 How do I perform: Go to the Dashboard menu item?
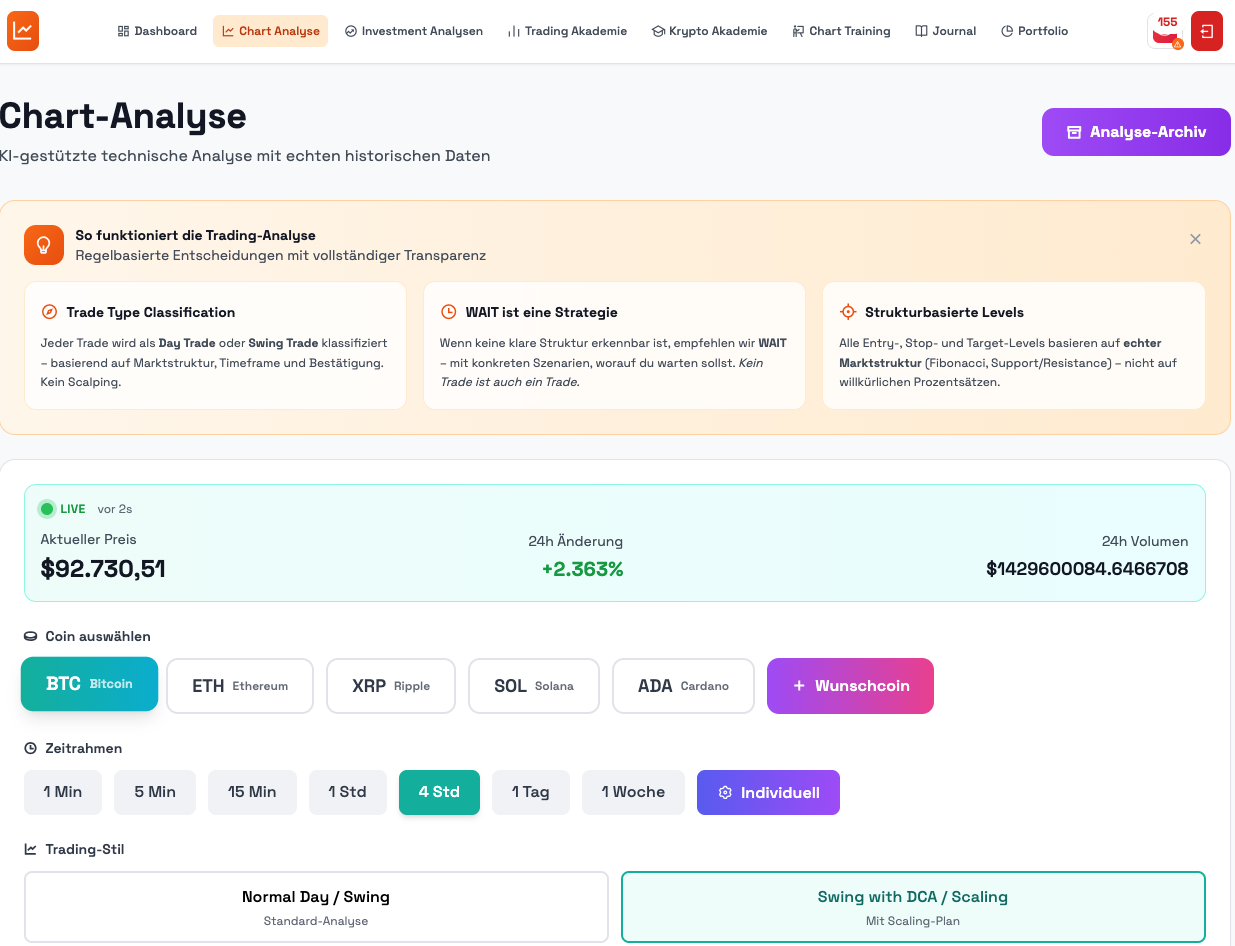157,31
